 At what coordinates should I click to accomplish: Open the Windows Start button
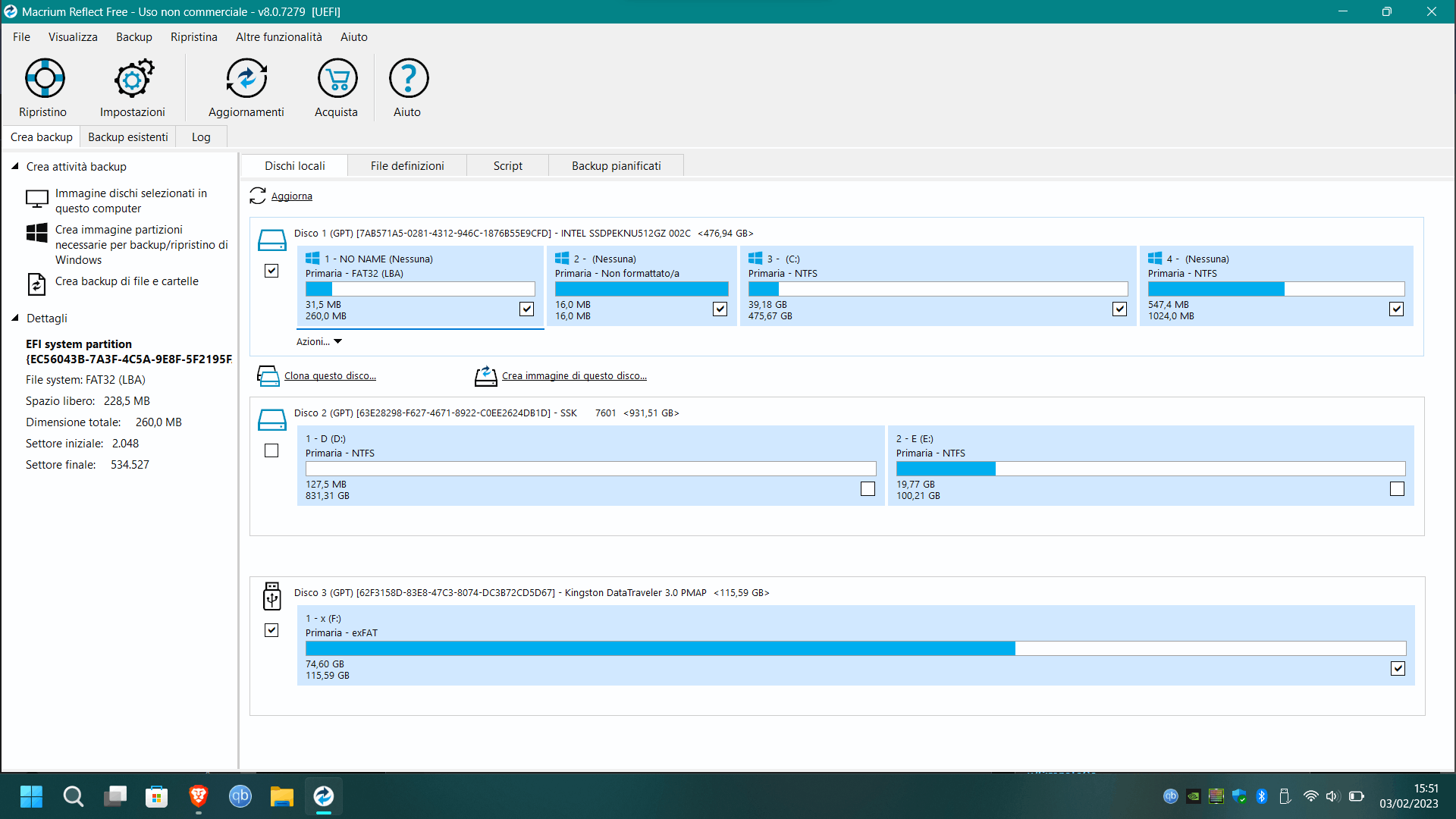(31, 796)
